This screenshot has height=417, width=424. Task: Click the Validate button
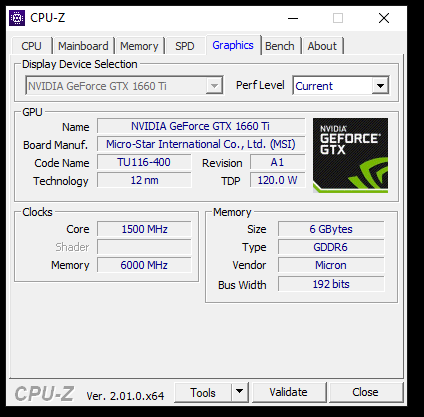(289, 392)
